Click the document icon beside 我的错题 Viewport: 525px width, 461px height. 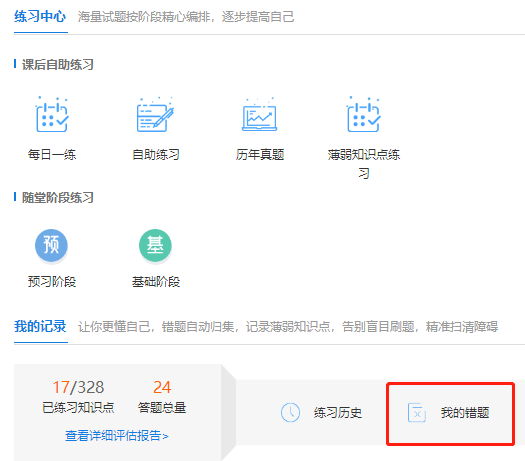417,412
